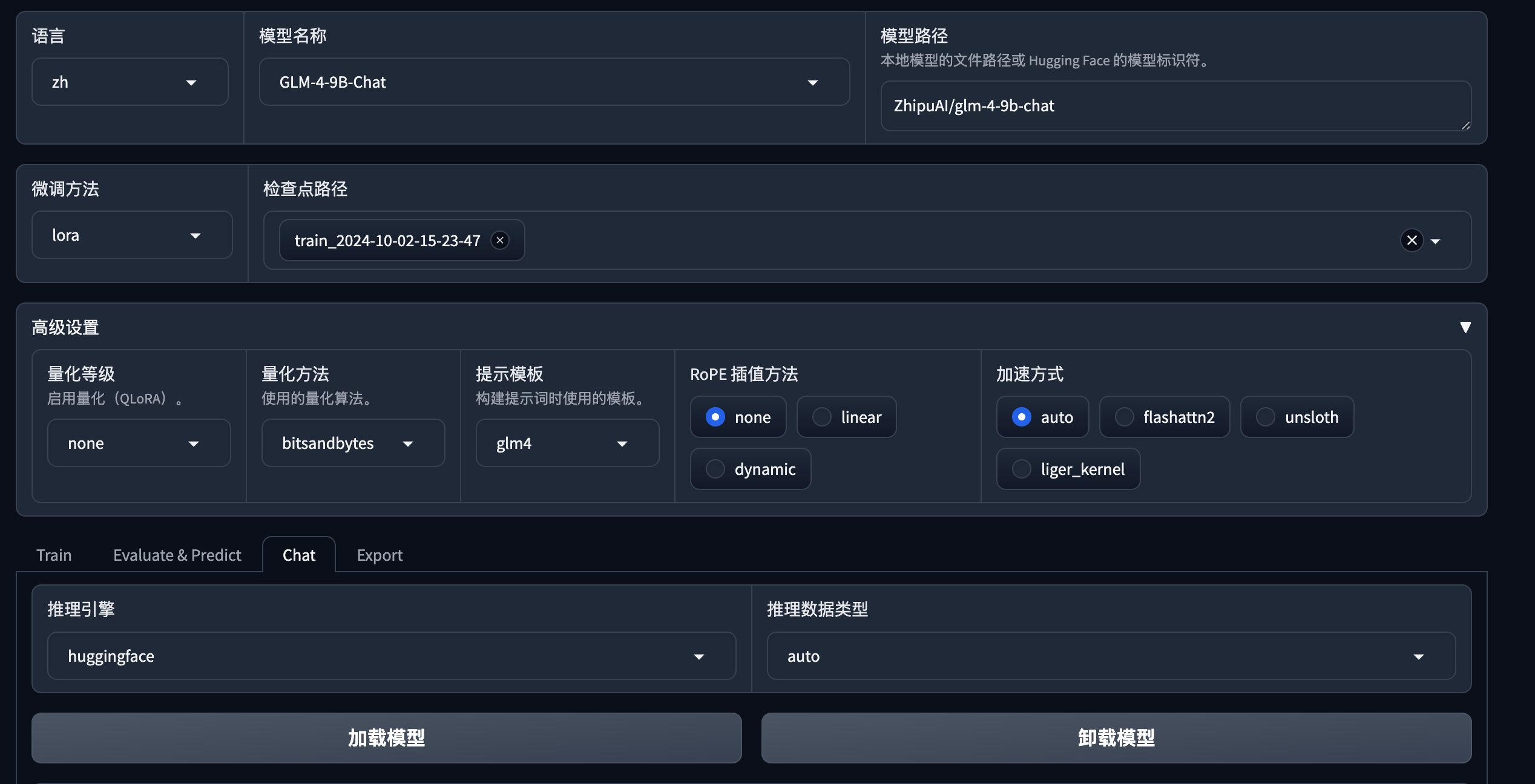Open the 推理数据类型 dropdown showing auto
The image size is (1535, 784).
point(1111,656)
